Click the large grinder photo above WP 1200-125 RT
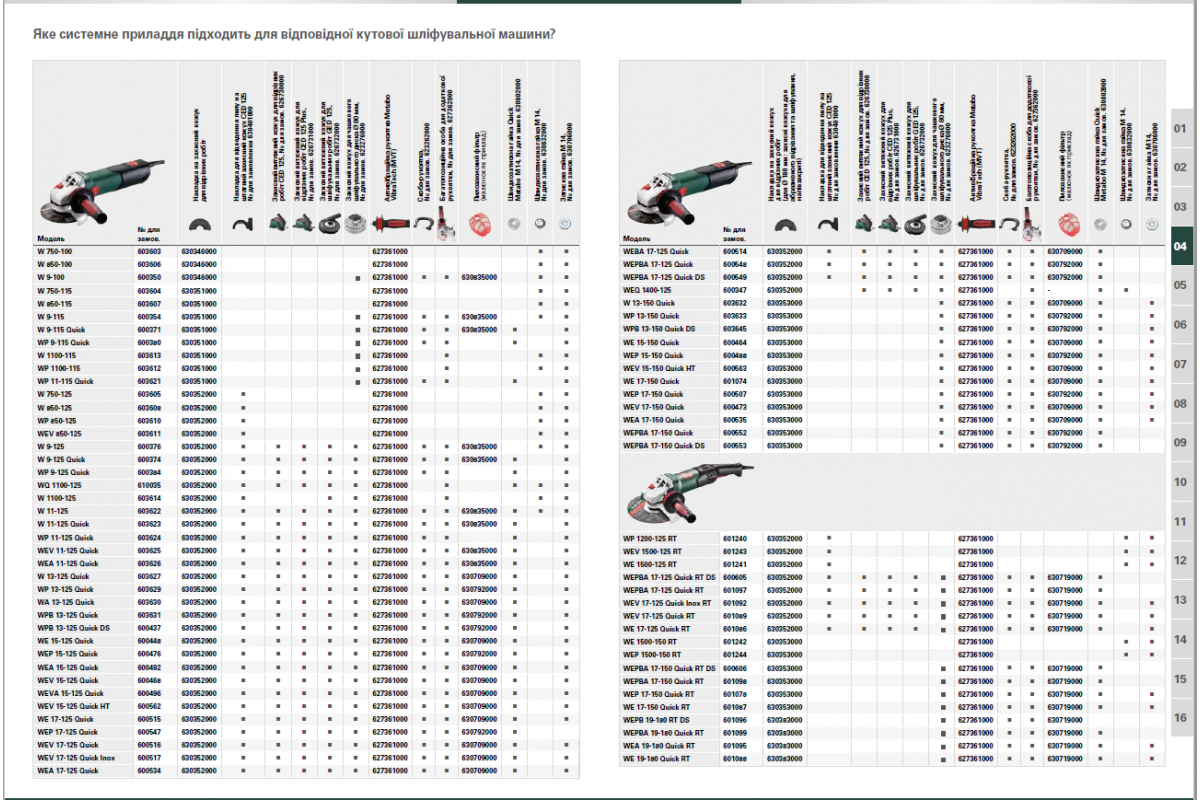This screenshot has height=800, width=1200. point(688,494)
